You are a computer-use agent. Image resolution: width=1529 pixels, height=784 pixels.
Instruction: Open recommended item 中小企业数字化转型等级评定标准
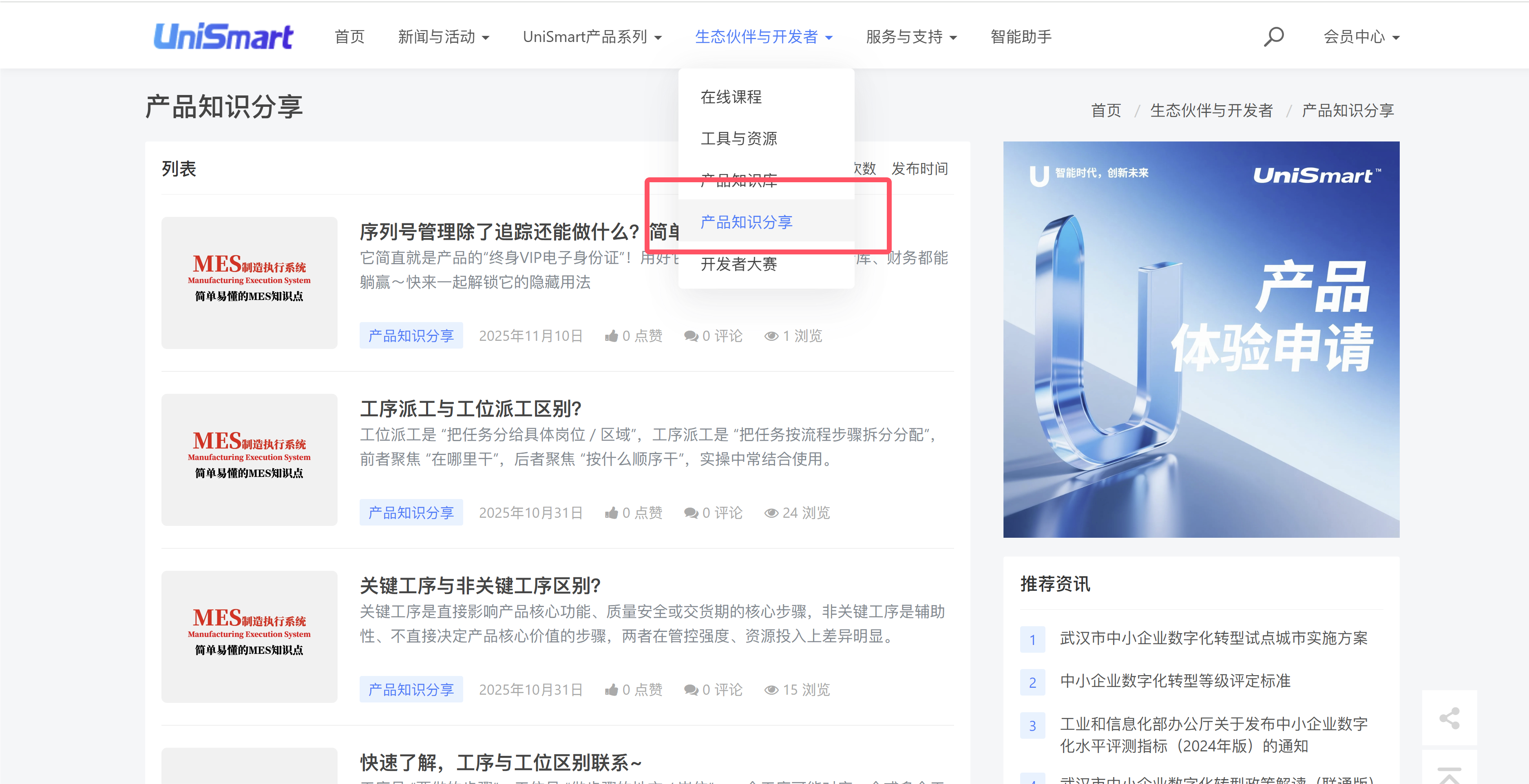[x=1175, y=681]
